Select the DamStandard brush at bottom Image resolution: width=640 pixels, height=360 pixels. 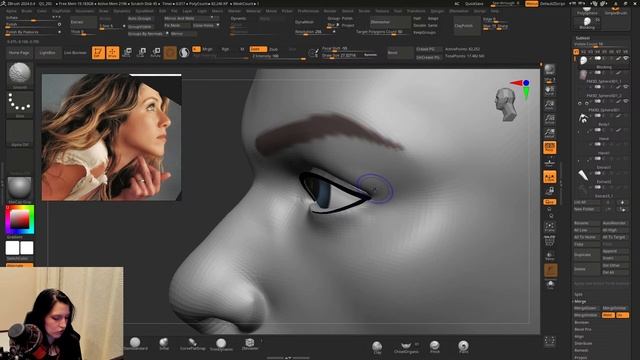click(136, 344)
